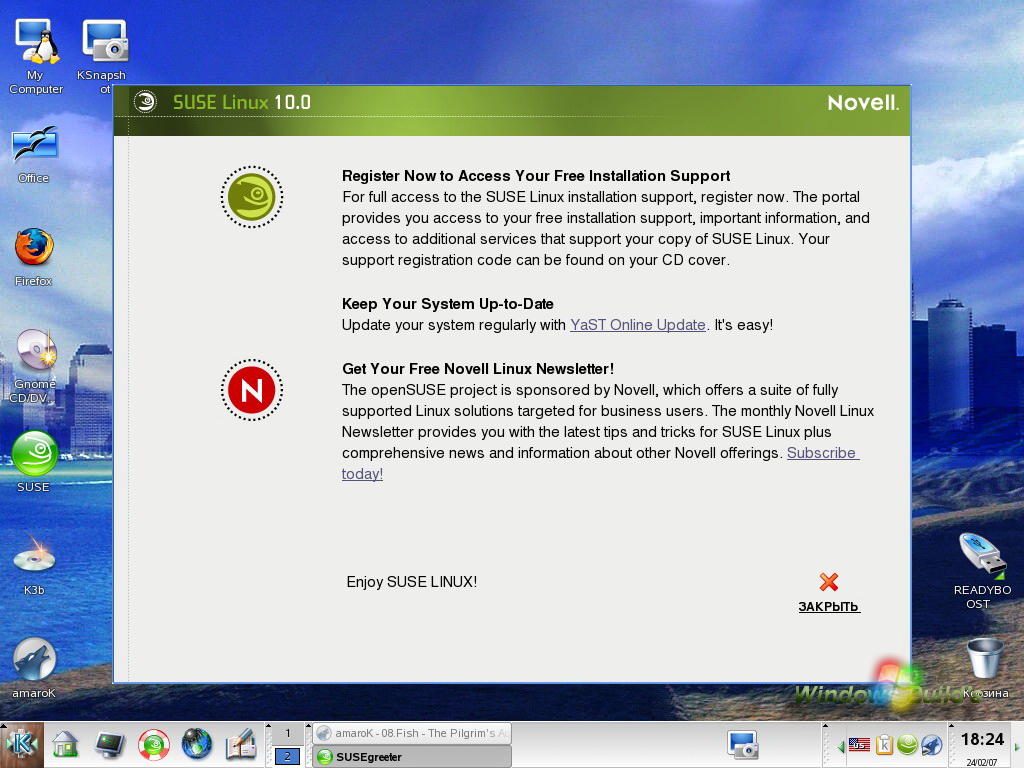Follow the Subscribe today! newsletter link
Viewport: 1024px width, 768px height.
point(822,453)
